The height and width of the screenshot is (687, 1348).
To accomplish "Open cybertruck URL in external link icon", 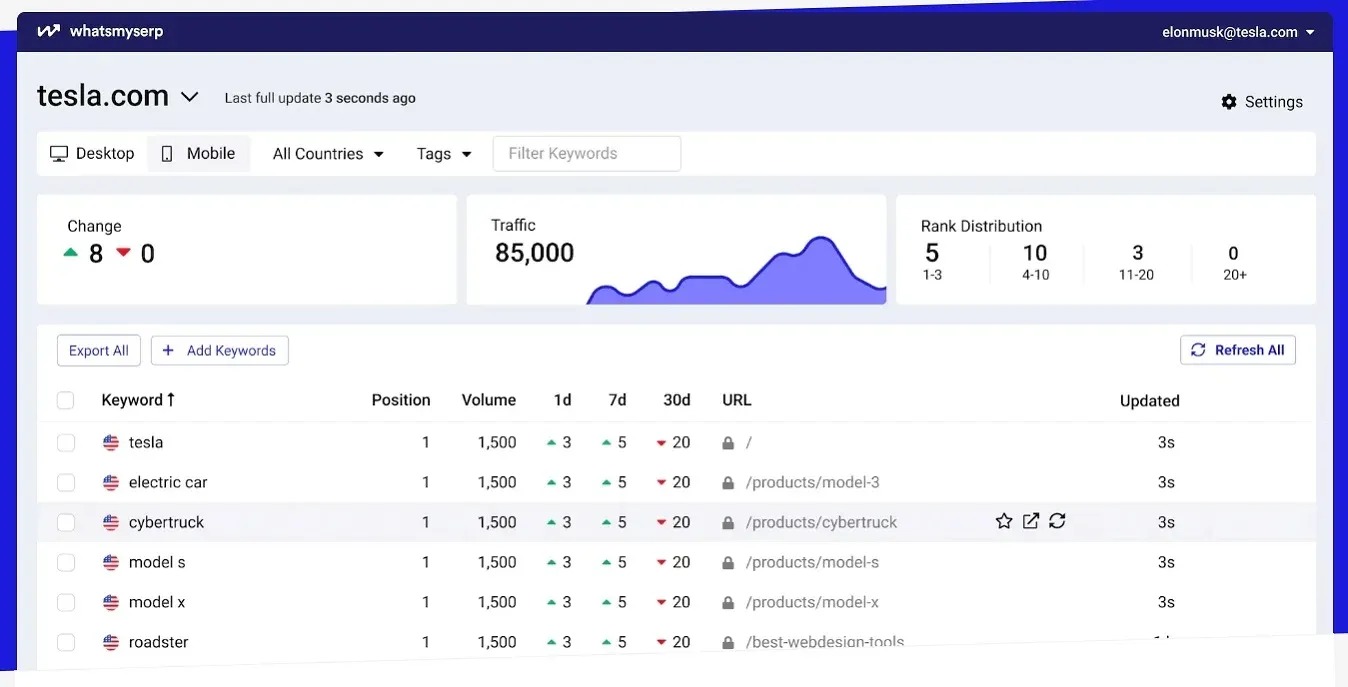I will [1031, 521].
